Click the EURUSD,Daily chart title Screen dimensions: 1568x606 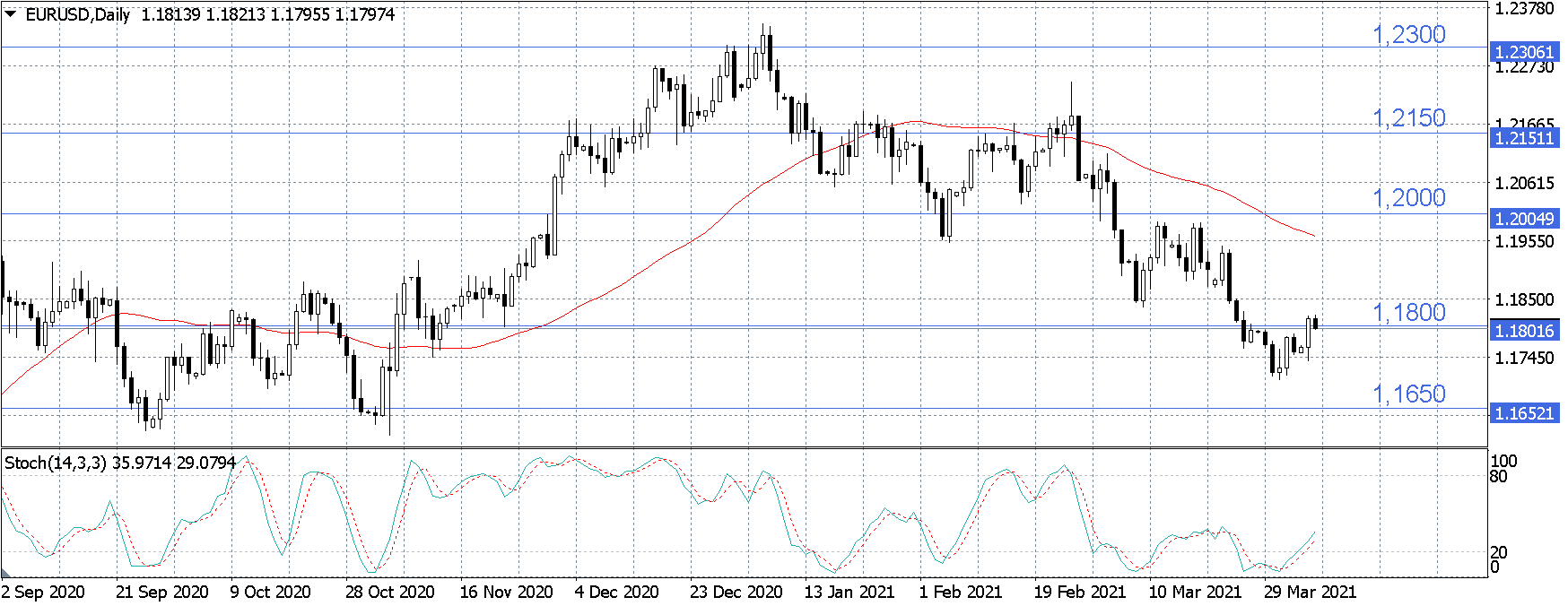coord(77,14)
